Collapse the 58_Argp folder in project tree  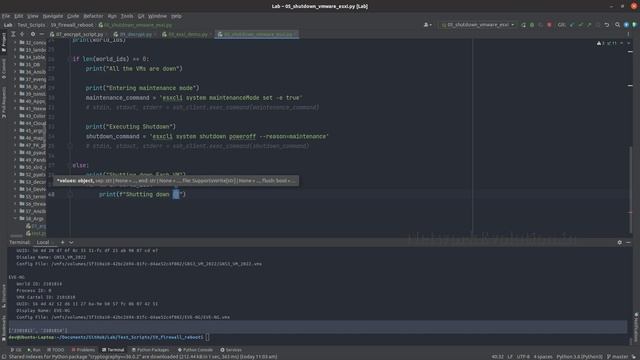pyautogui.click(x=16, y=218)
